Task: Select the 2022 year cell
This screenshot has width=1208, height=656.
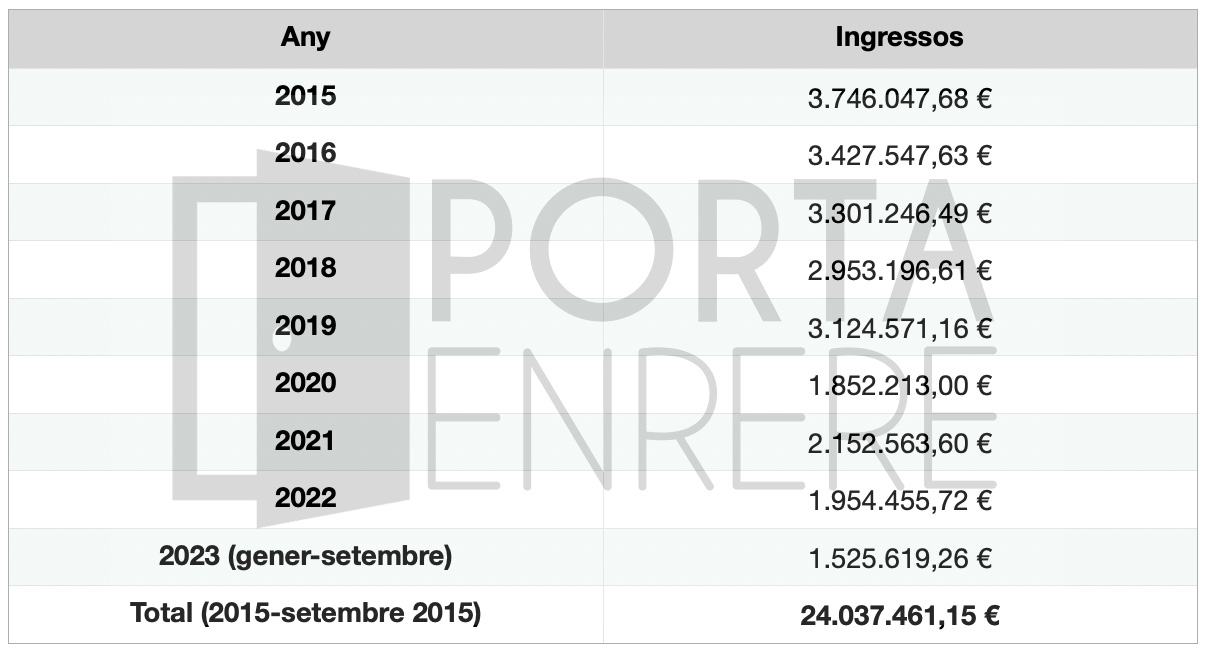Action: coord(305,498)
